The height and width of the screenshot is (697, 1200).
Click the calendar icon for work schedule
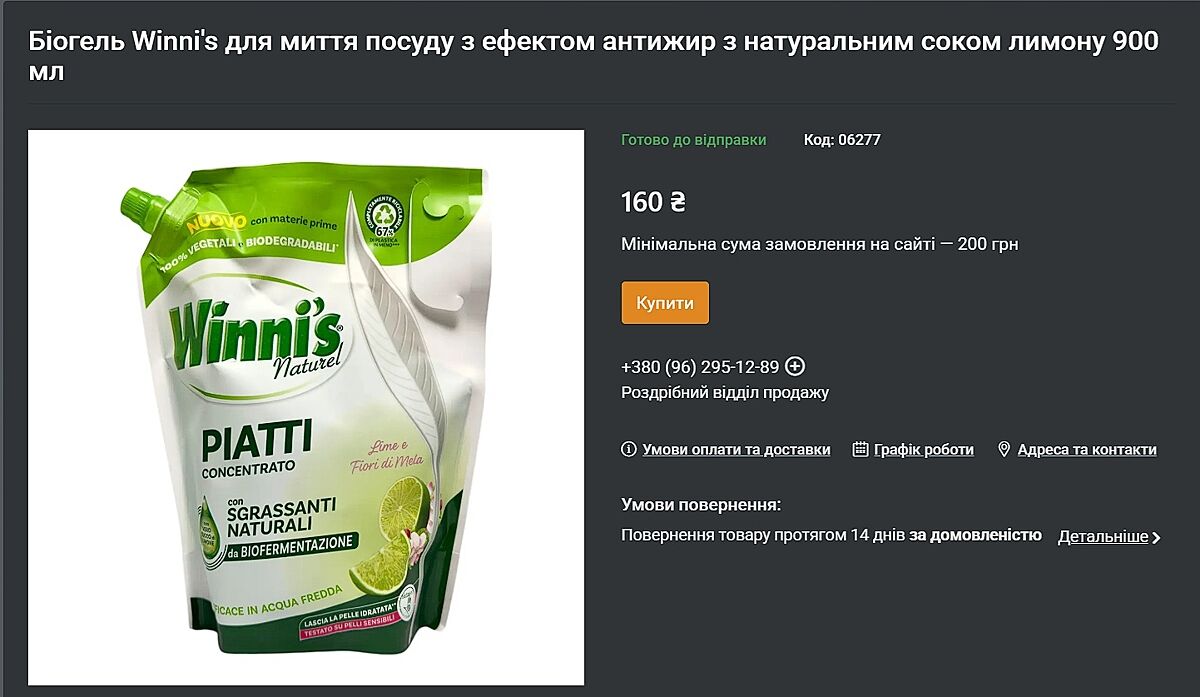[860, 450]
